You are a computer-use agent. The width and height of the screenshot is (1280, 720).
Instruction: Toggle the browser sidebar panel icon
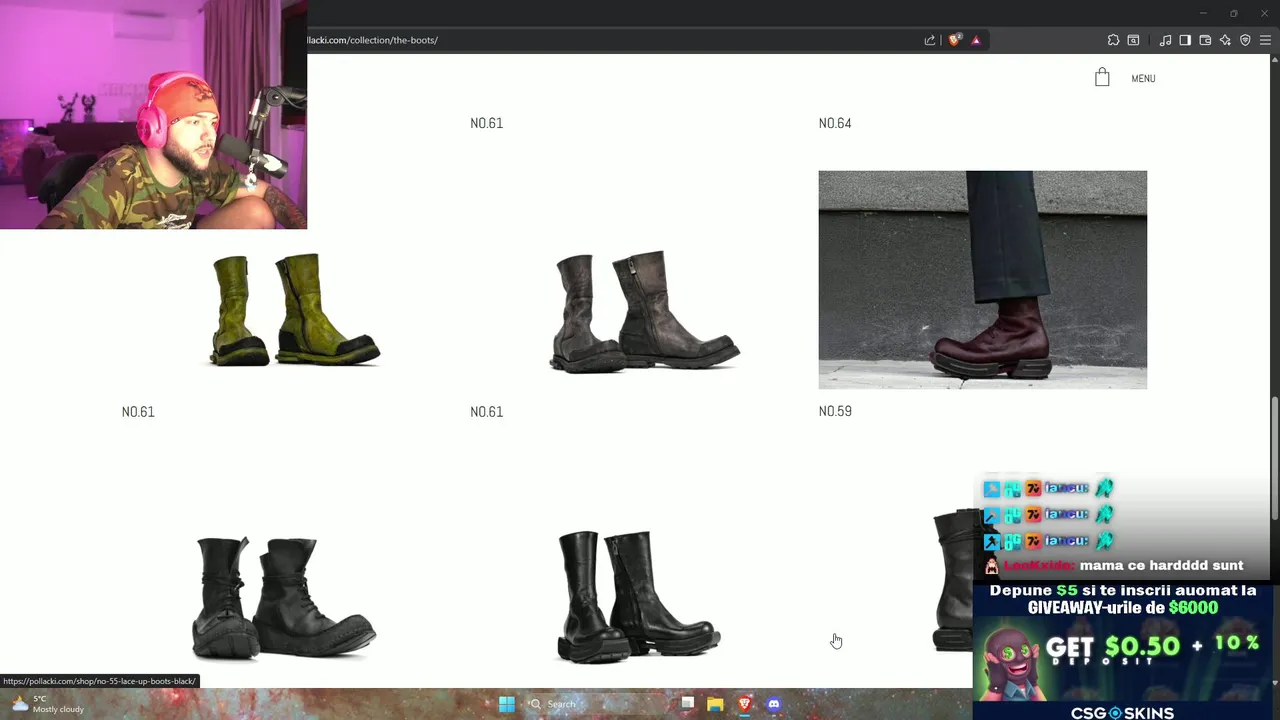(x=1185, y=40)
